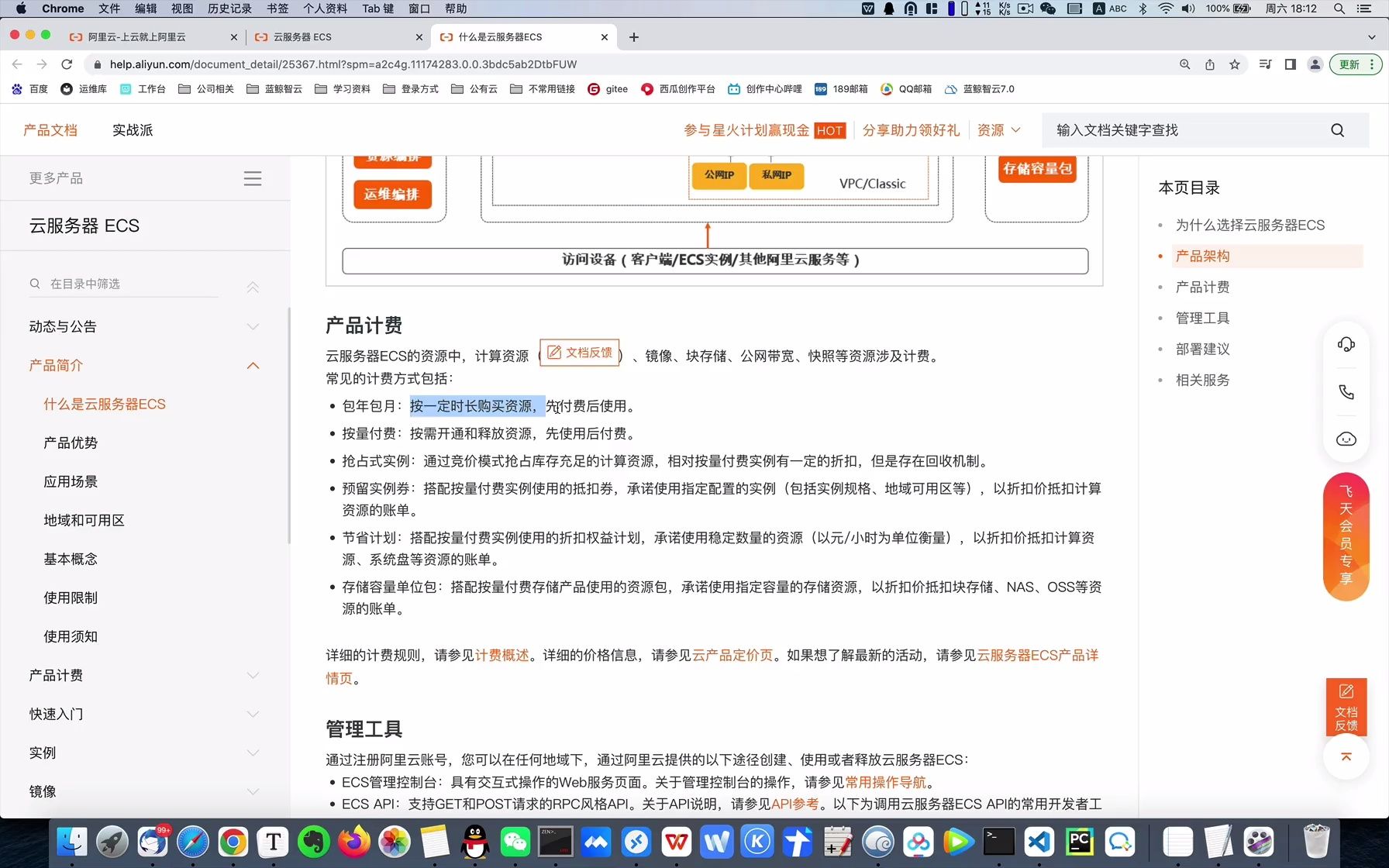This screenshot has width=1389, height=868.
Task: Click inline 文档反馈 popup button
Action: pos(580,353)
